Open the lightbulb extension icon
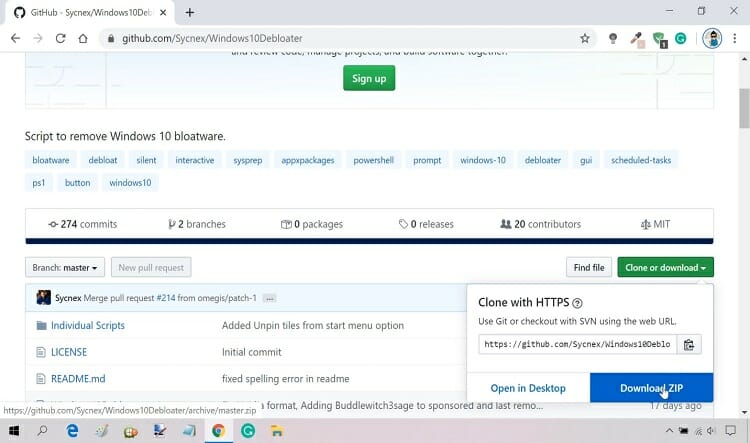 pyautogui.click(x=613, y=38)
